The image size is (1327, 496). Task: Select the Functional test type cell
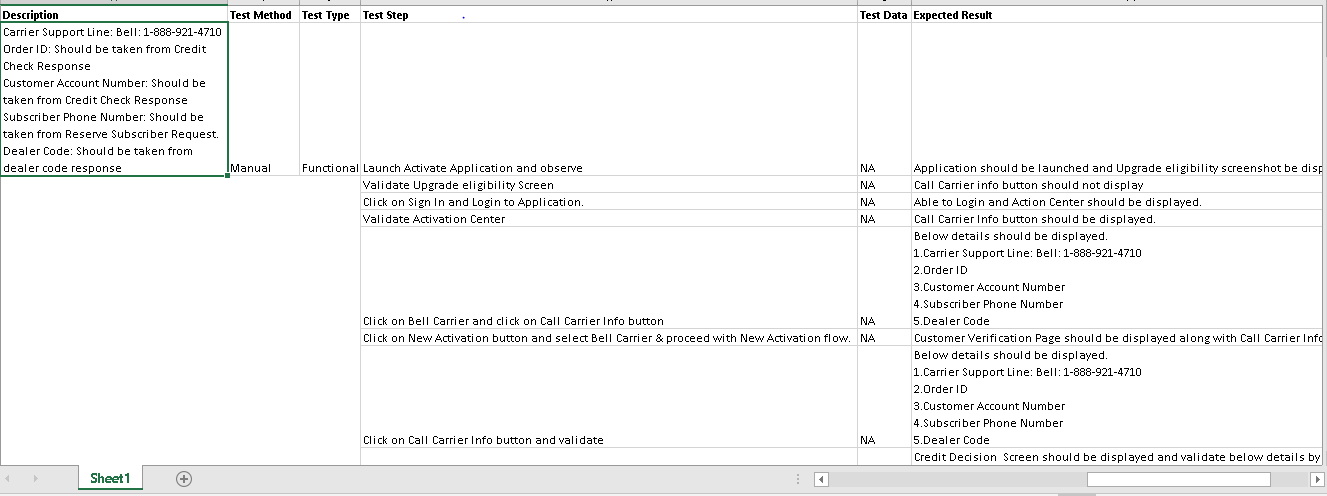[x=330, y=100]
